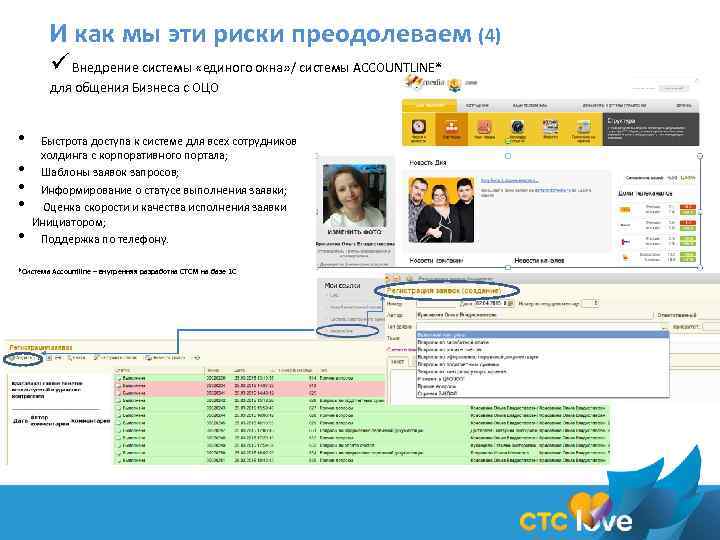This screenshot has width=720, height=540.
Task: Click the Мои ссылки panel header
Action: [343, 285]
